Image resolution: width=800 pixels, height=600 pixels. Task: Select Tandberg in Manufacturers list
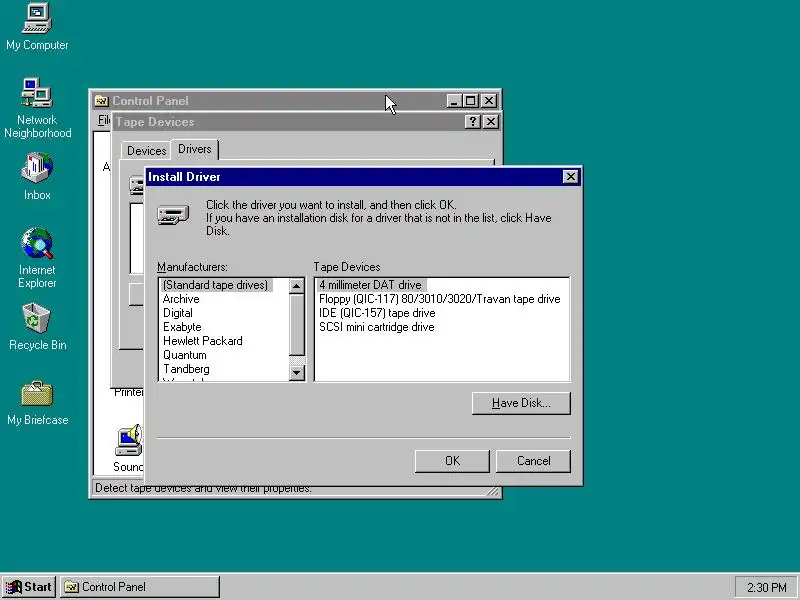click(186, 369)
